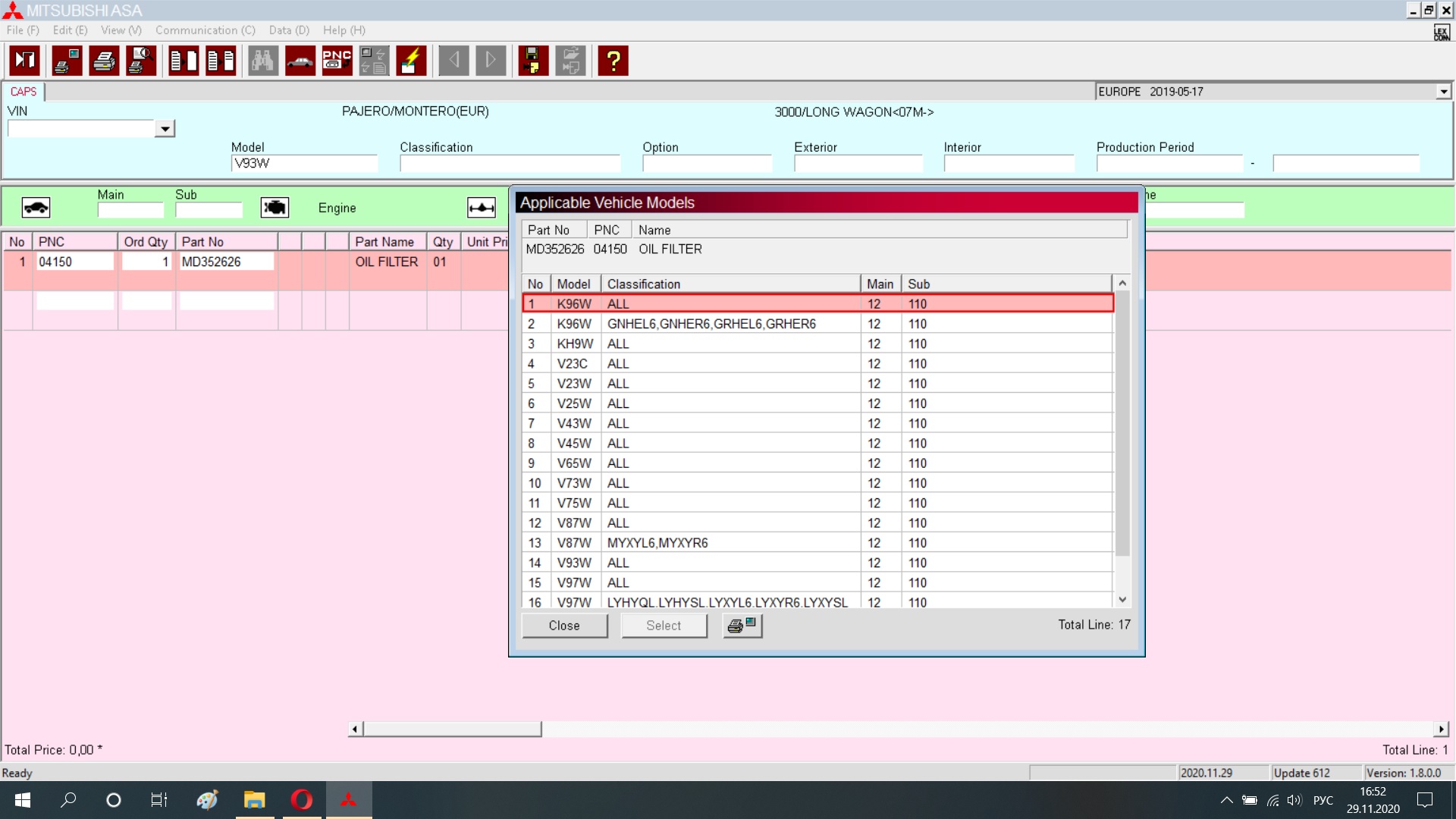Screen dimensions: 1456x819
Task: Click the Model input field V93W
Action: [x=303, y=164]
